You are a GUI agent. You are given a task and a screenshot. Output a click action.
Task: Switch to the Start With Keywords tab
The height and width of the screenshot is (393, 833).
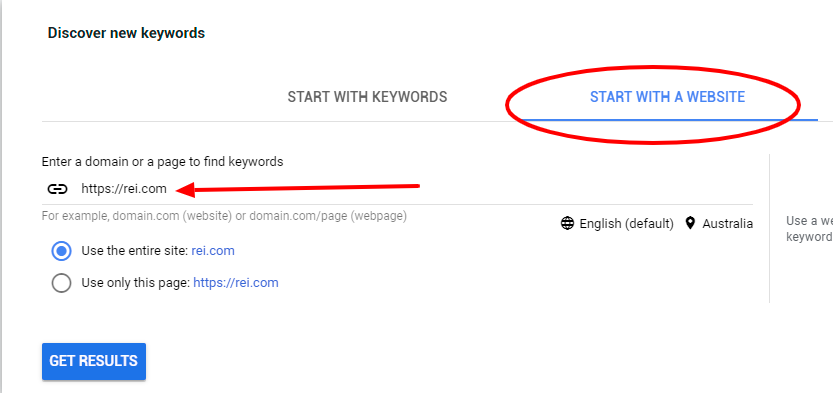(368, 97)
